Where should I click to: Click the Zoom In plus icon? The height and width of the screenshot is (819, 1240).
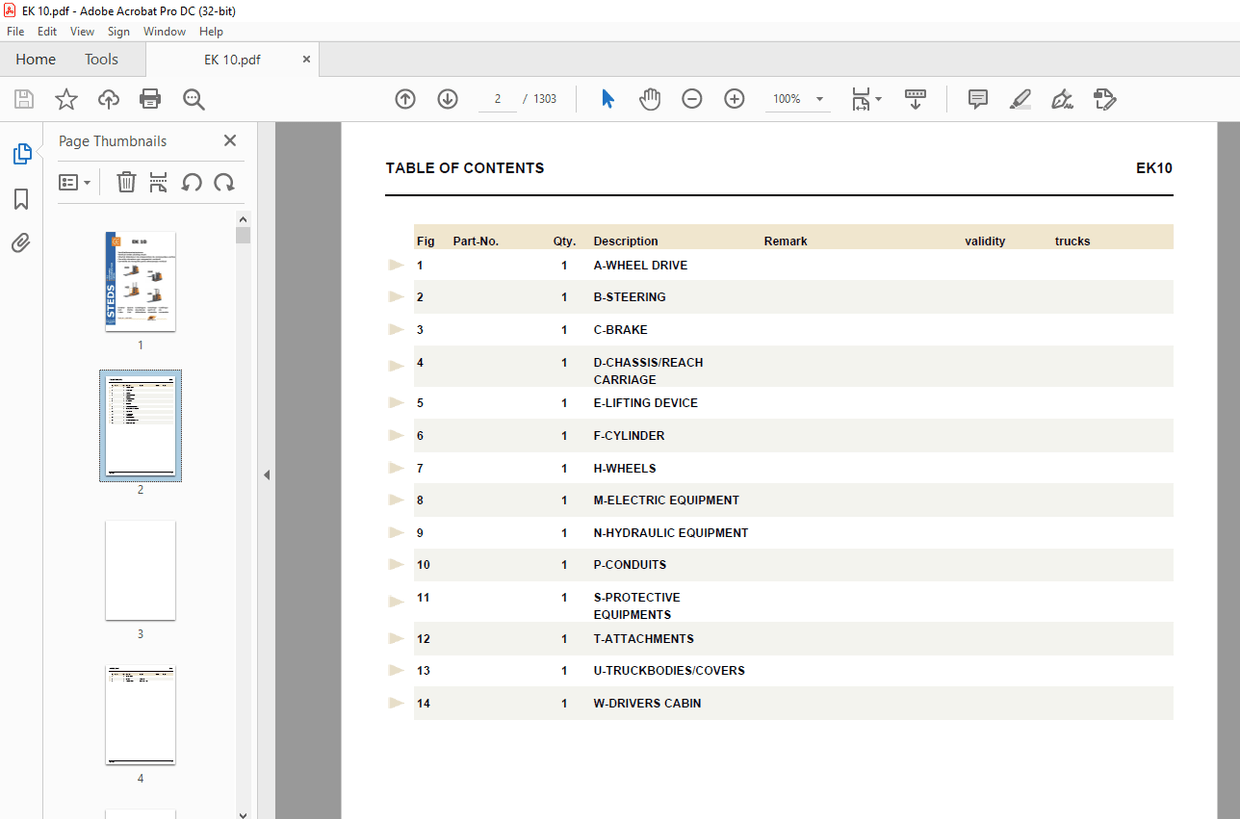click(x=734, y=99)
